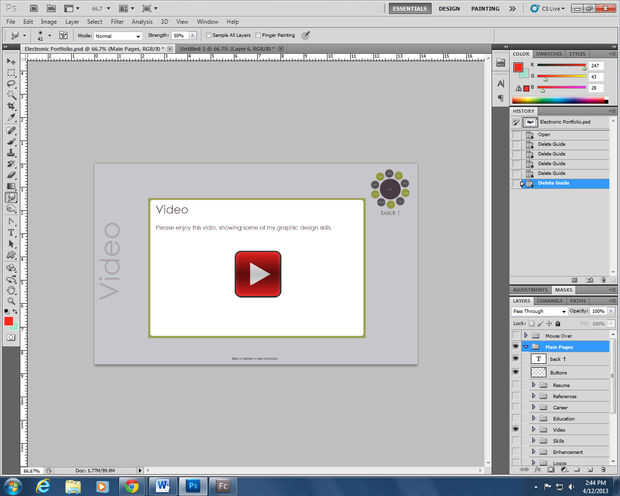
Task: Click the red foreground color swatch in toolbox
Action: point(9,320)
